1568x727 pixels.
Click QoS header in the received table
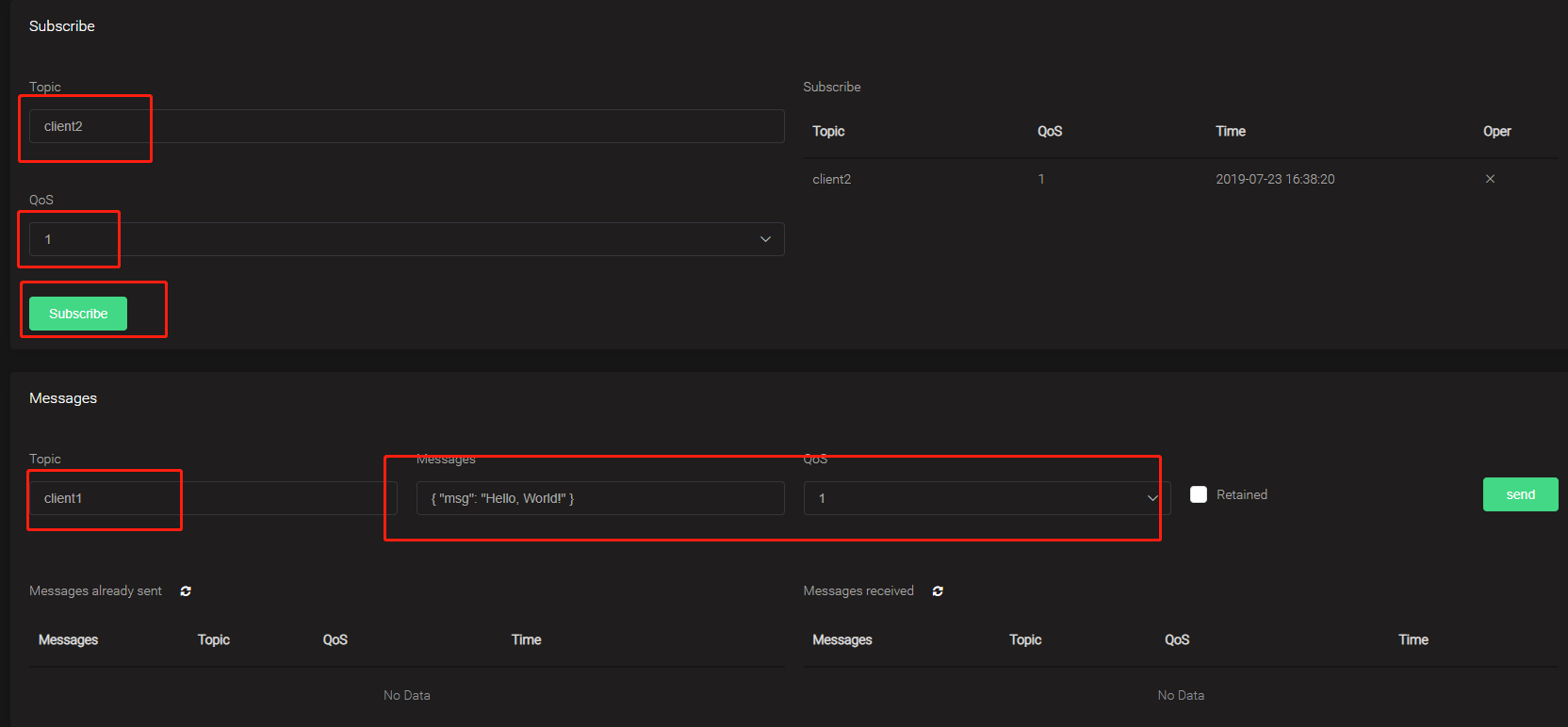point(1177,639)
